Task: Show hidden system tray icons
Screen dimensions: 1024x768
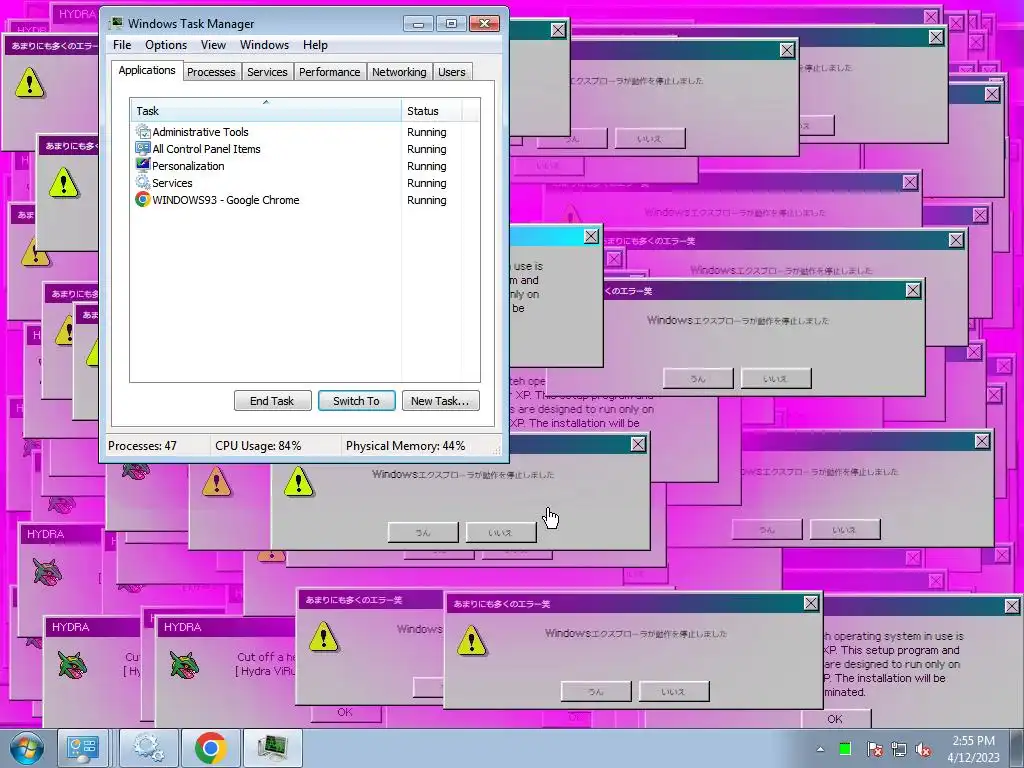Action: (x=820, y=749)
